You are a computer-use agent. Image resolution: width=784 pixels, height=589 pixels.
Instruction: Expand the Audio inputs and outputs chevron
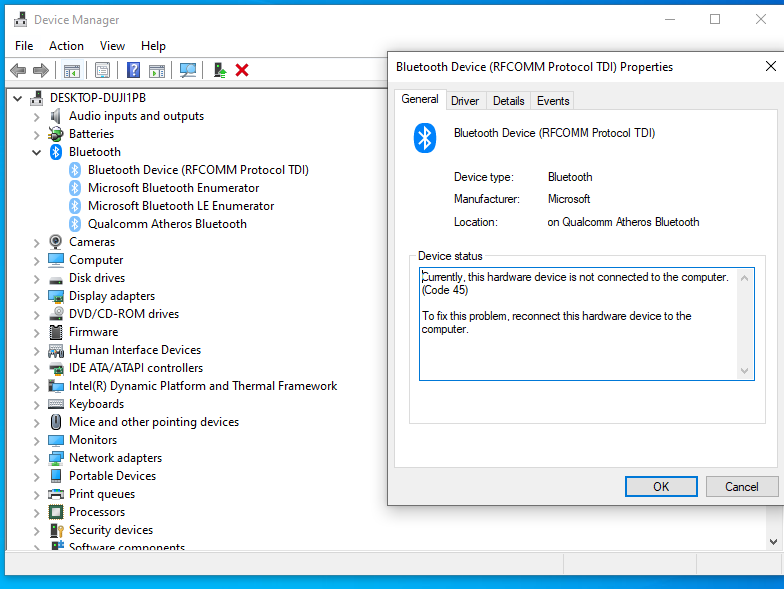pos(36,117)
